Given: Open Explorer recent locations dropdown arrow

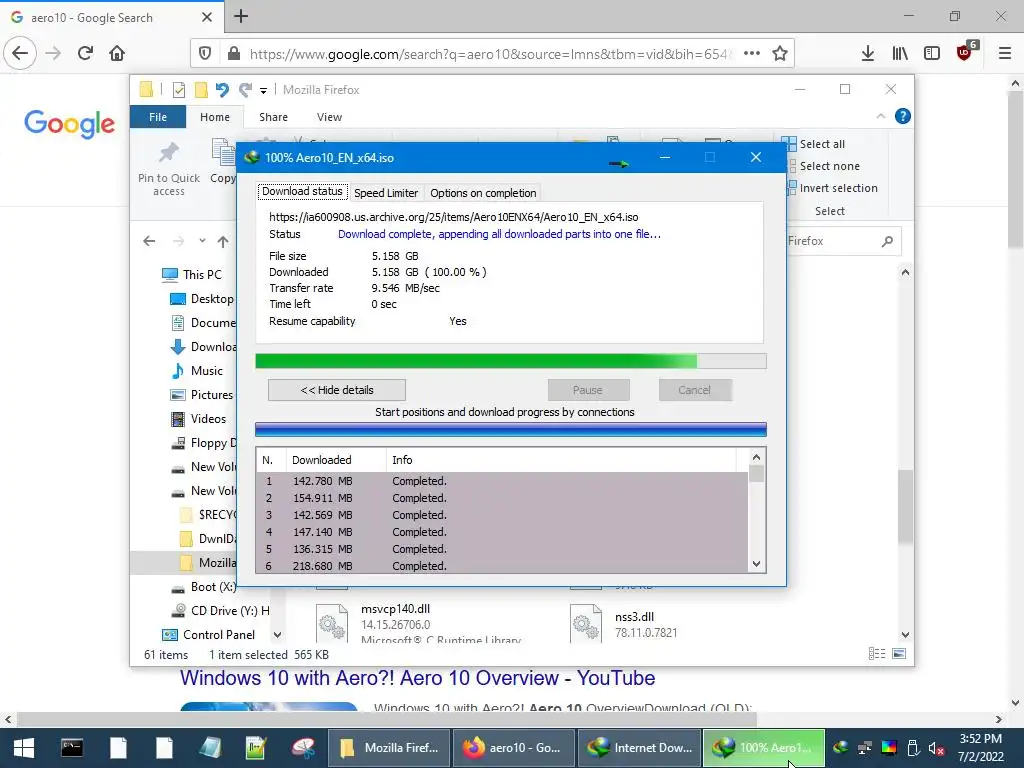Looking at the screenshot, I should pos(202,241).
